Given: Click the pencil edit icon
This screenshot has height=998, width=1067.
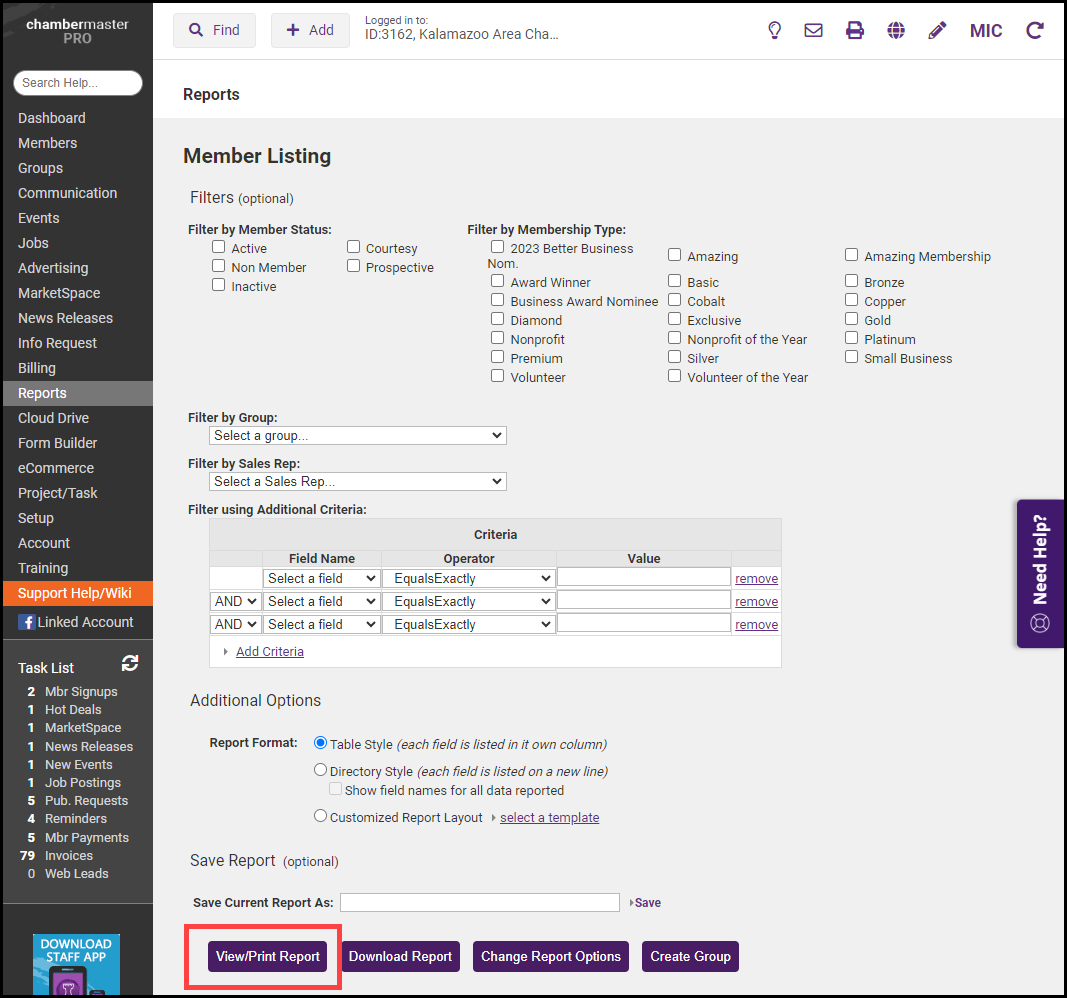Looking at the screenshot, I should point(937,30).
